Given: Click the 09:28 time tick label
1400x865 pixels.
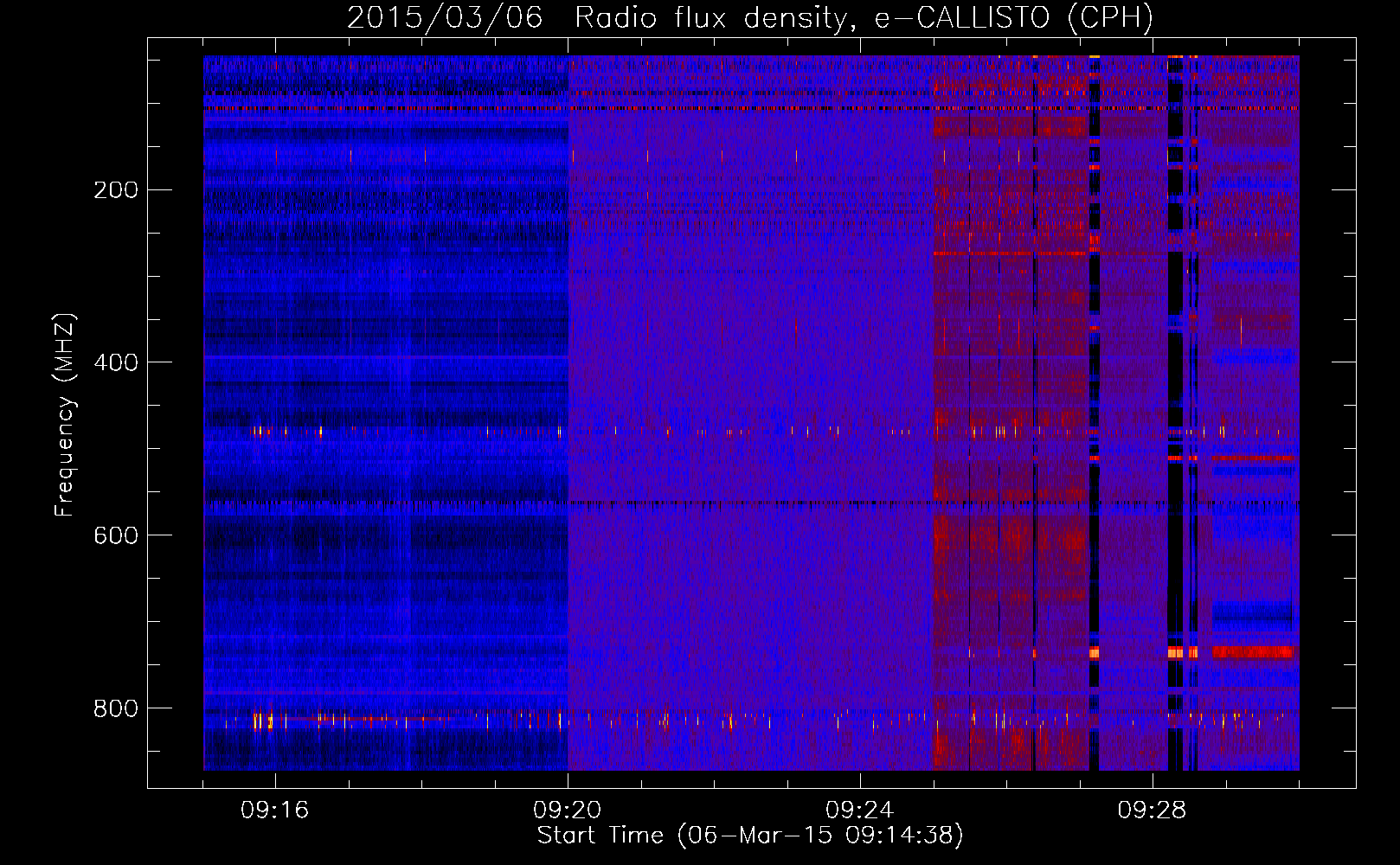Looking at the screenshot, I should click(x=1152, y=811).
